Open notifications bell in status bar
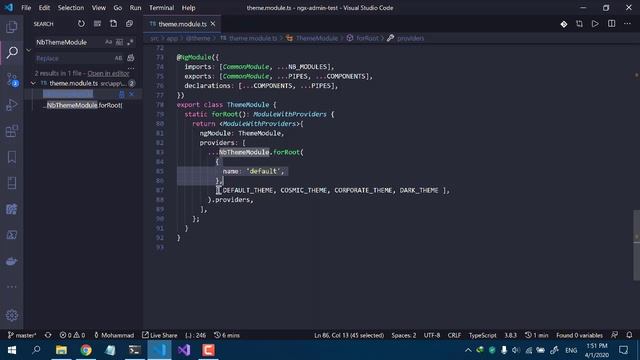 [629, 335]
